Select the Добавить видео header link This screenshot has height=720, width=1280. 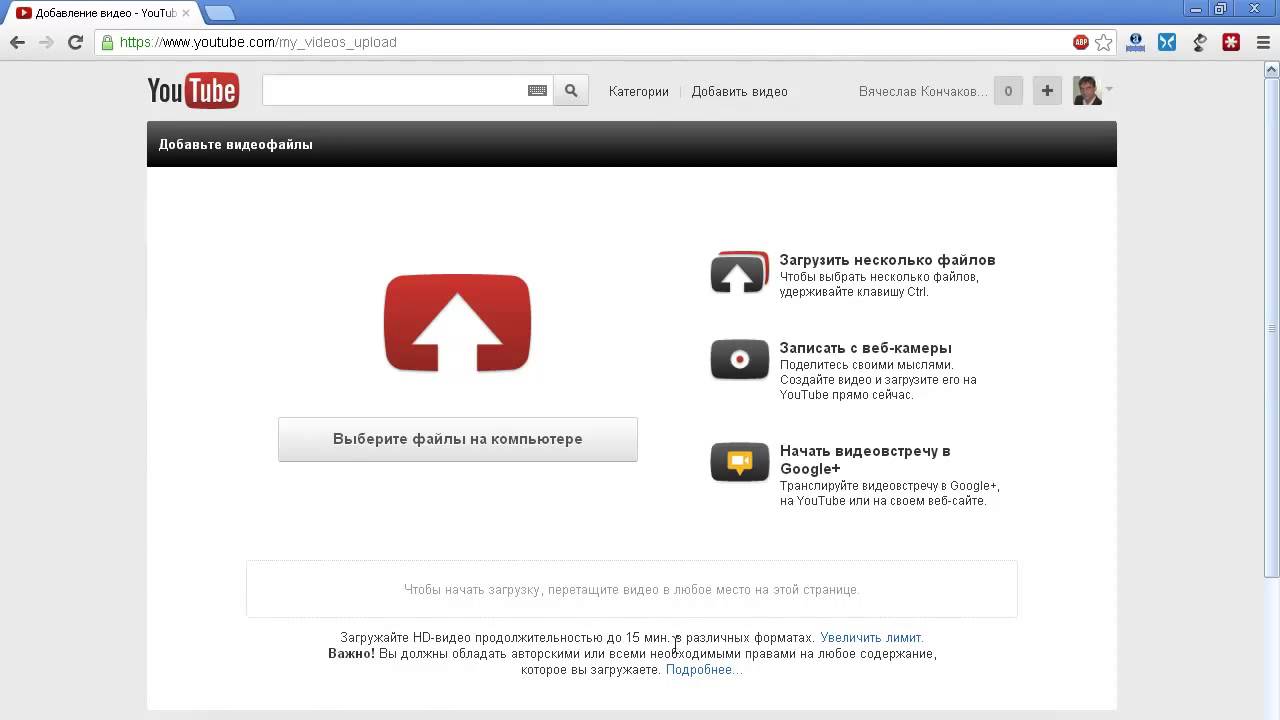739,91
